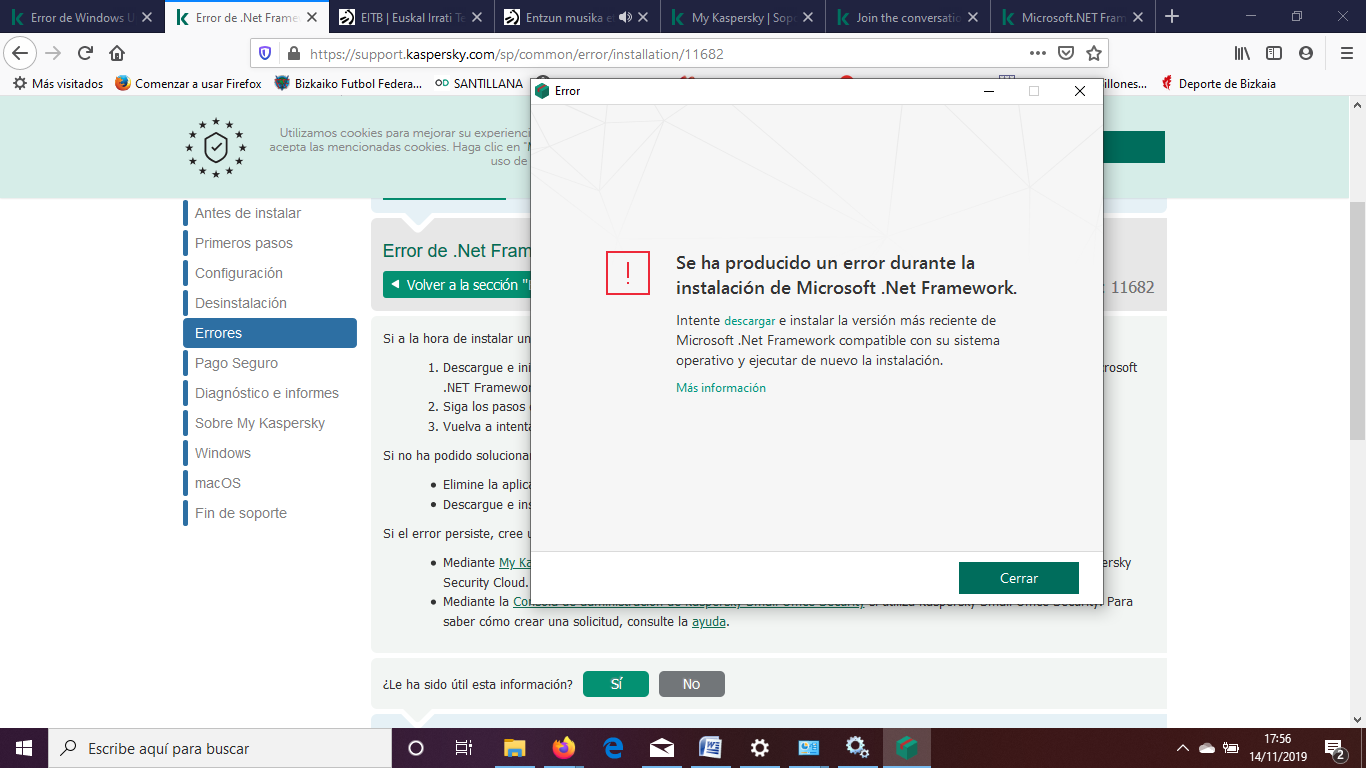
Task: Open the ayuda link on the page
Action: tap(709, 621)
